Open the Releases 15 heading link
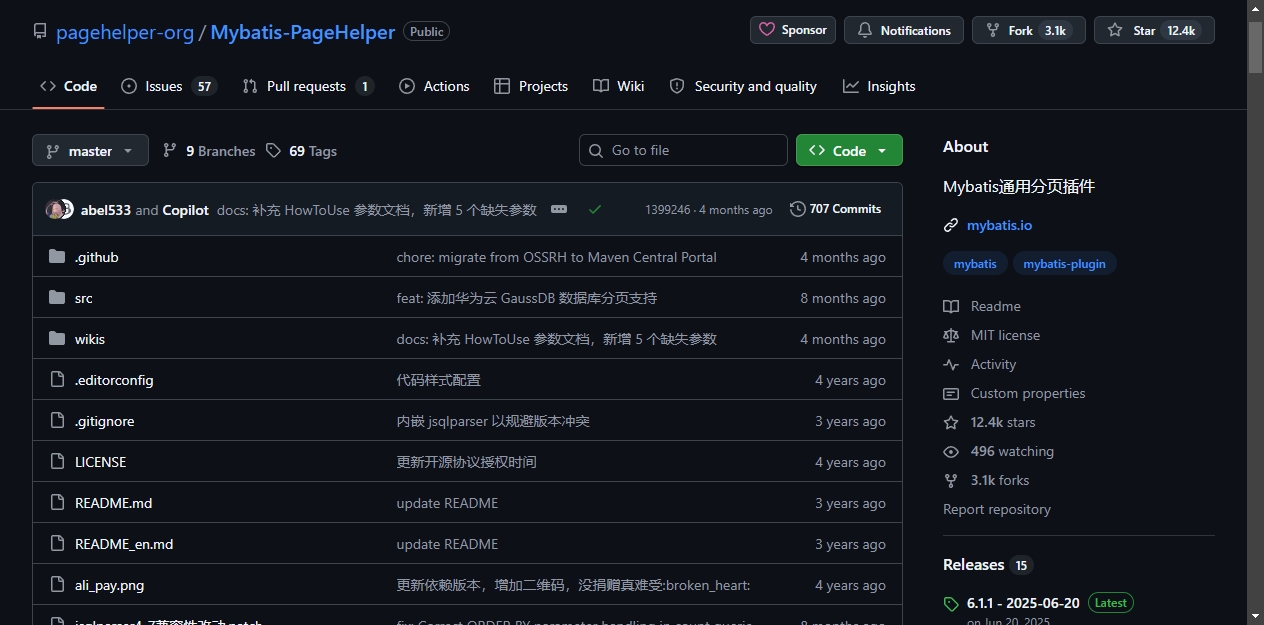The image size is (1264, 625). click(x=988, y=565)
